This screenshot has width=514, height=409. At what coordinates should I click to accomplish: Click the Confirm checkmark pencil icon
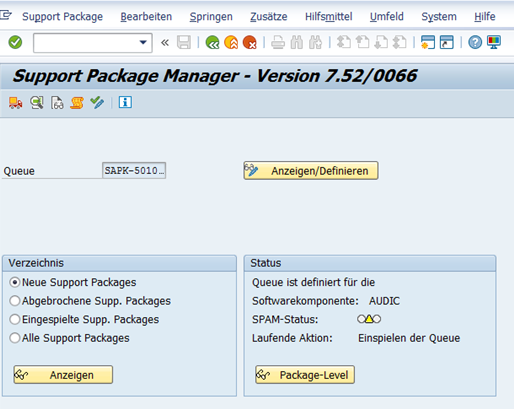(97, 103)
